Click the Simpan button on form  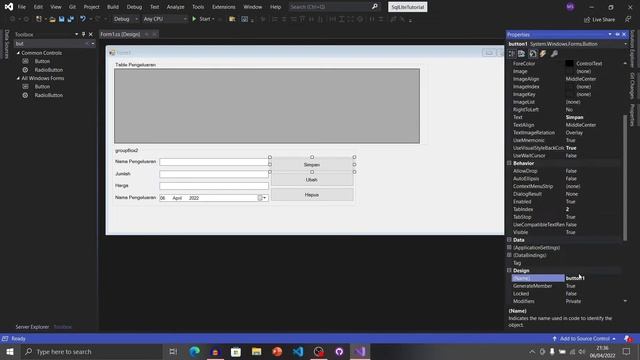pyautogui.click(x=312, y=164)
